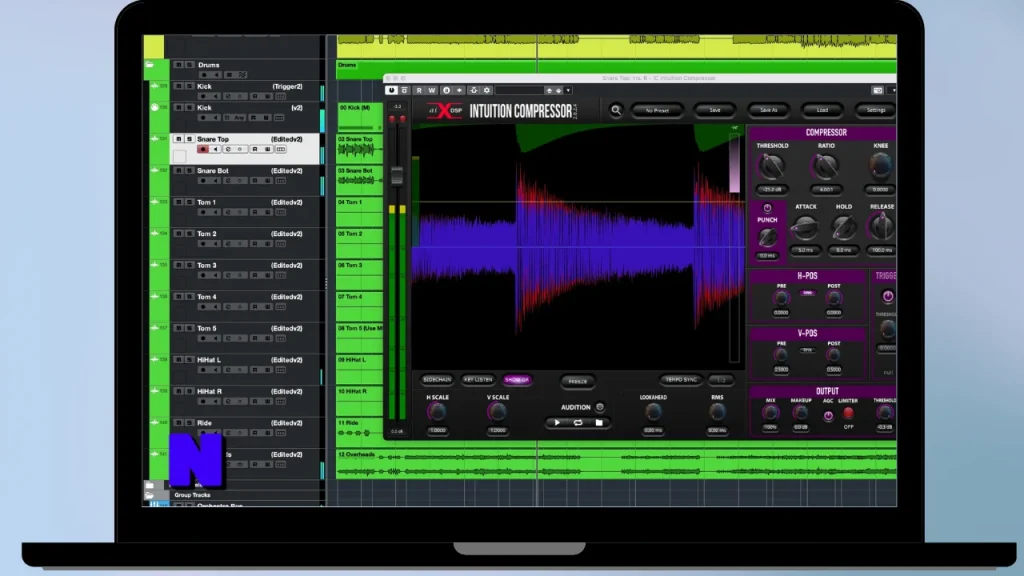Click the Audition play button

(x=557, y=423)
